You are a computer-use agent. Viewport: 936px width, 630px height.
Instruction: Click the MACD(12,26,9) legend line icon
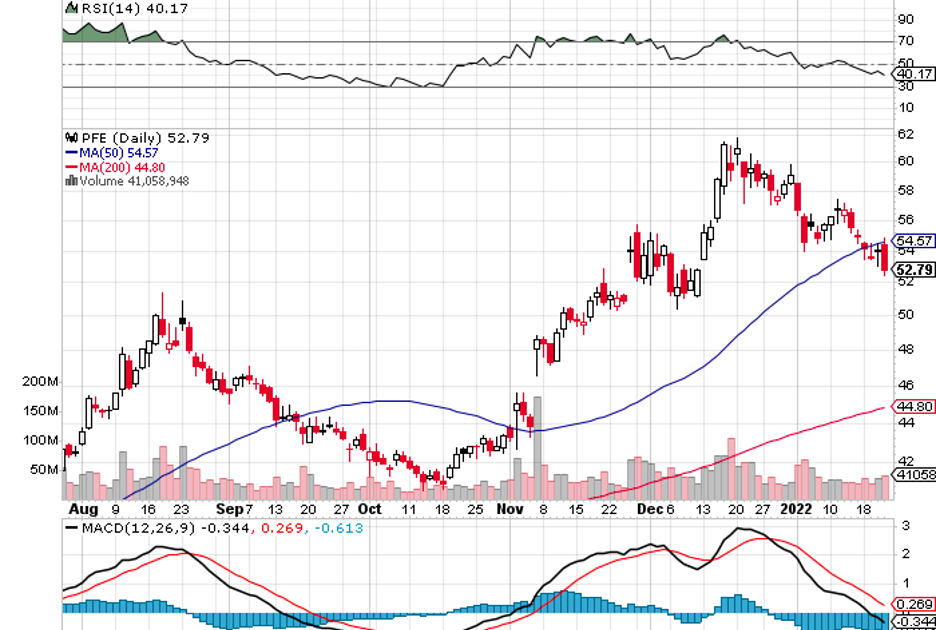point(71,528)
